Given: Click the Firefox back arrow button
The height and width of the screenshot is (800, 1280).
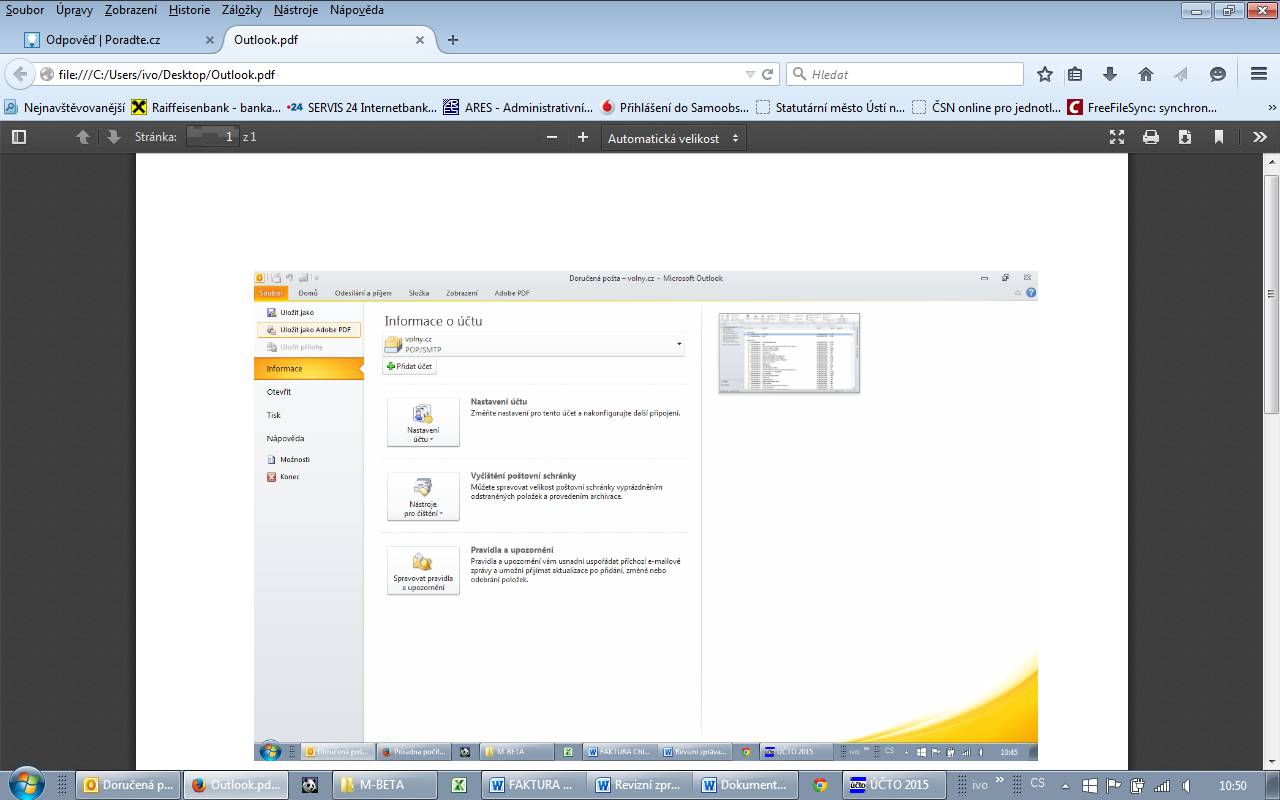Looking at the screenshot, I should (20, 74).
